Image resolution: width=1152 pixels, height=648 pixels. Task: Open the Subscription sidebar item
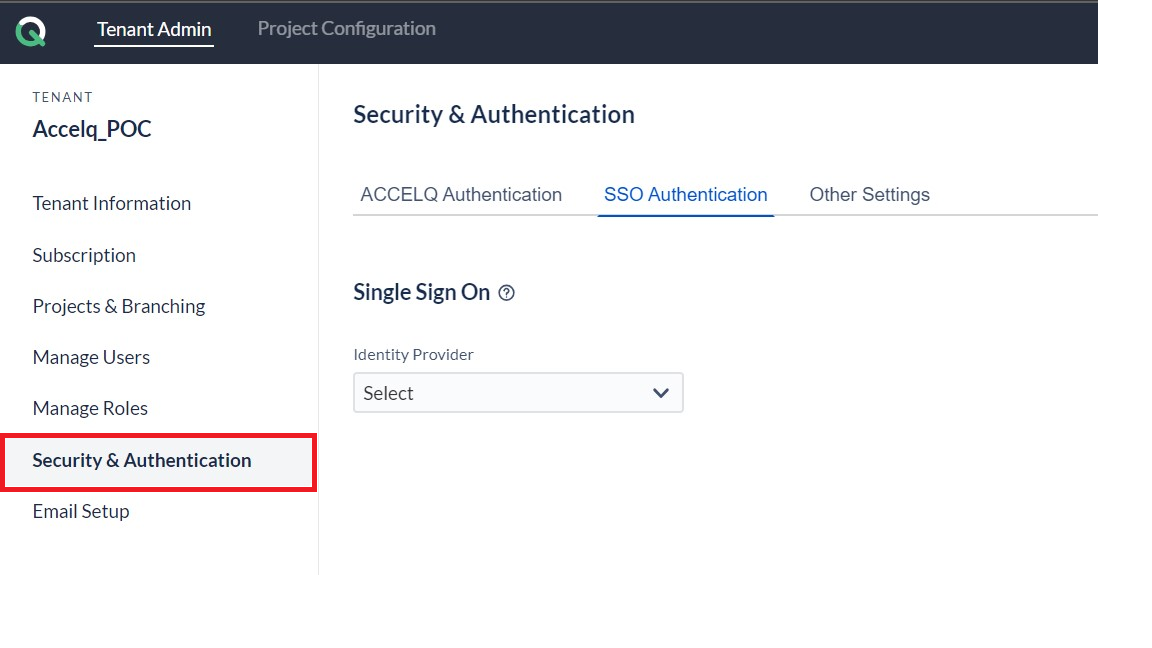coord(84,256)
